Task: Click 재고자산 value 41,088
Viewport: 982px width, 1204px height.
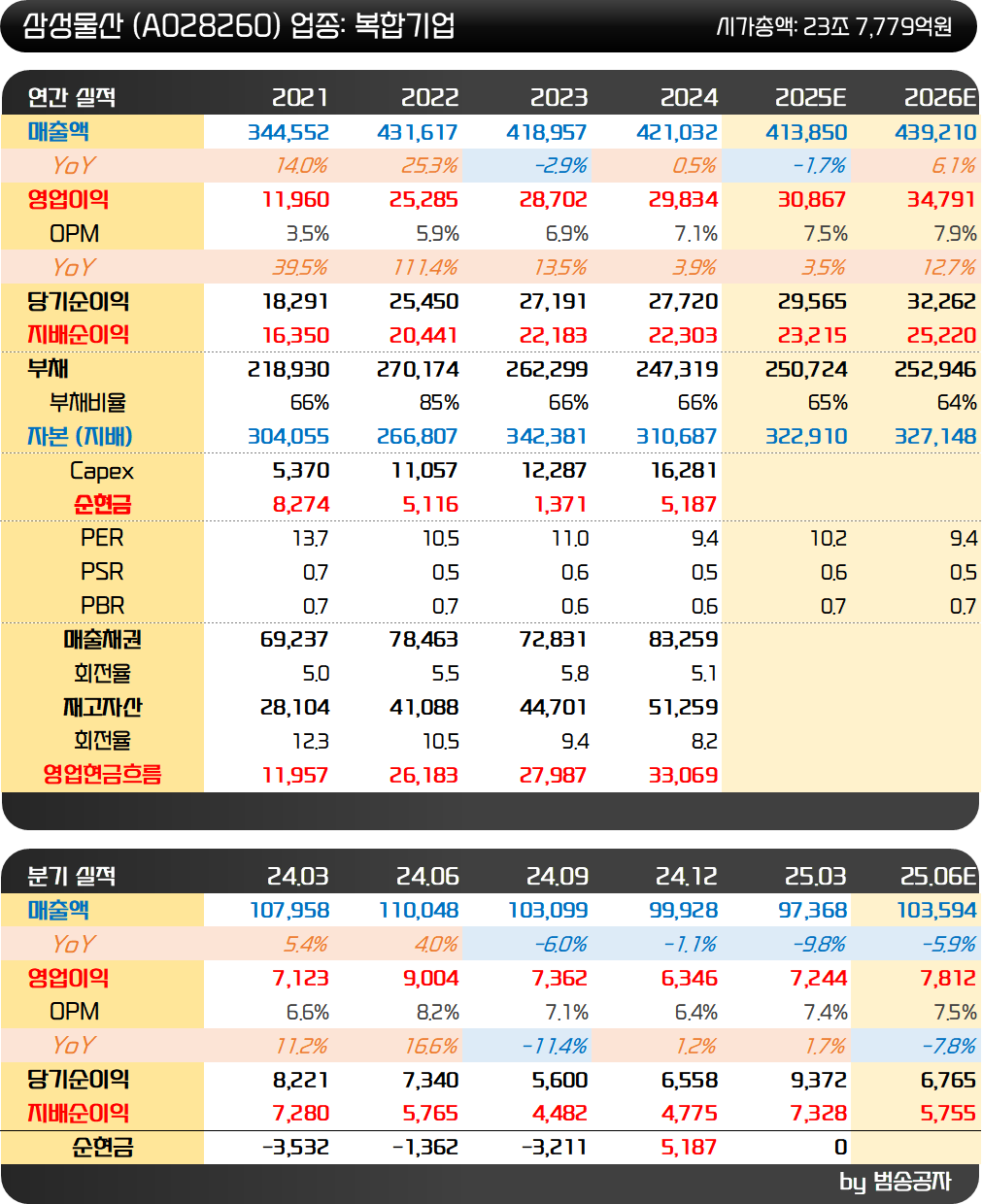Action: coord(423,708)
